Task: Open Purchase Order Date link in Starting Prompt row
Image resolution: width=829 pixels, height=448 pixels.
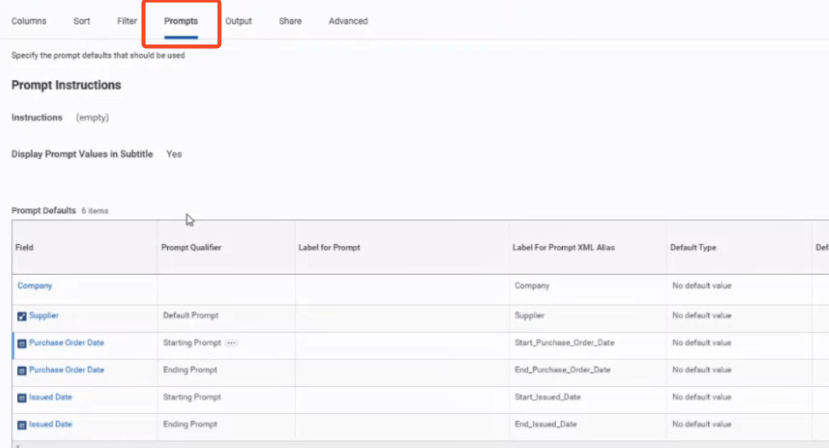Action: coord(67,343)
